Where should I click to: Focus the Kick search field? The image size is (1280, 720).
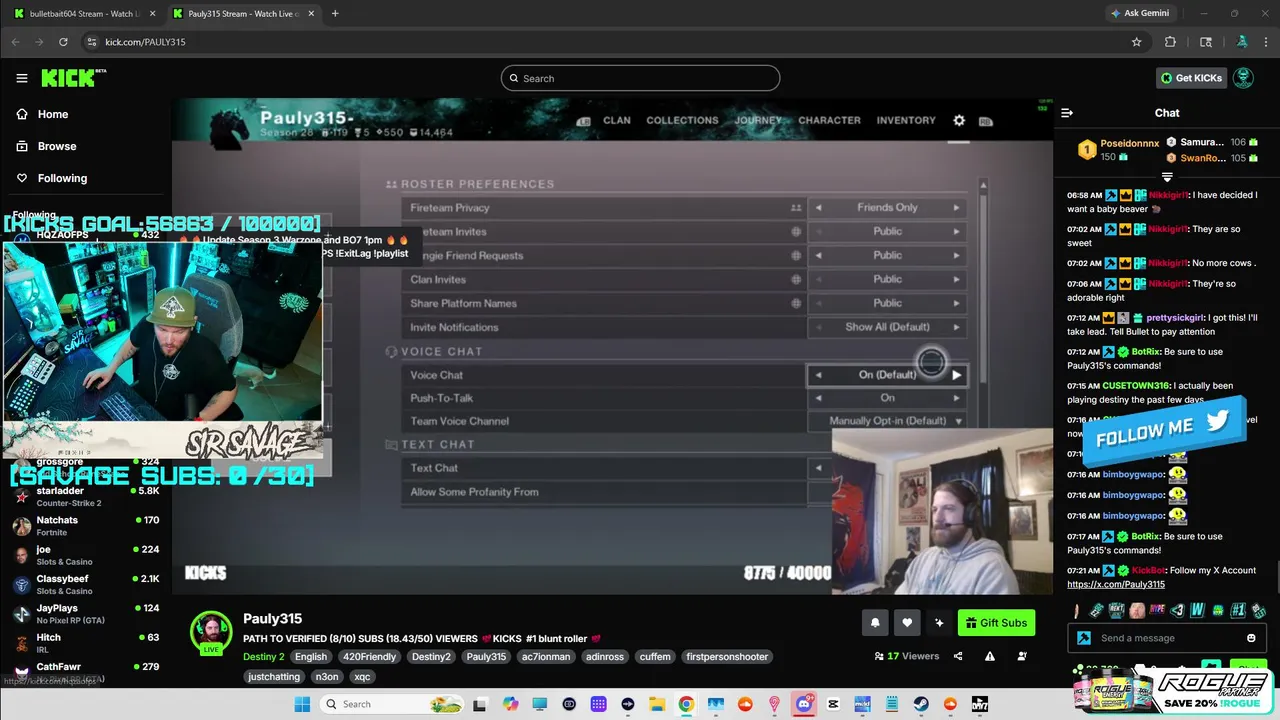[x=640, y=78]
